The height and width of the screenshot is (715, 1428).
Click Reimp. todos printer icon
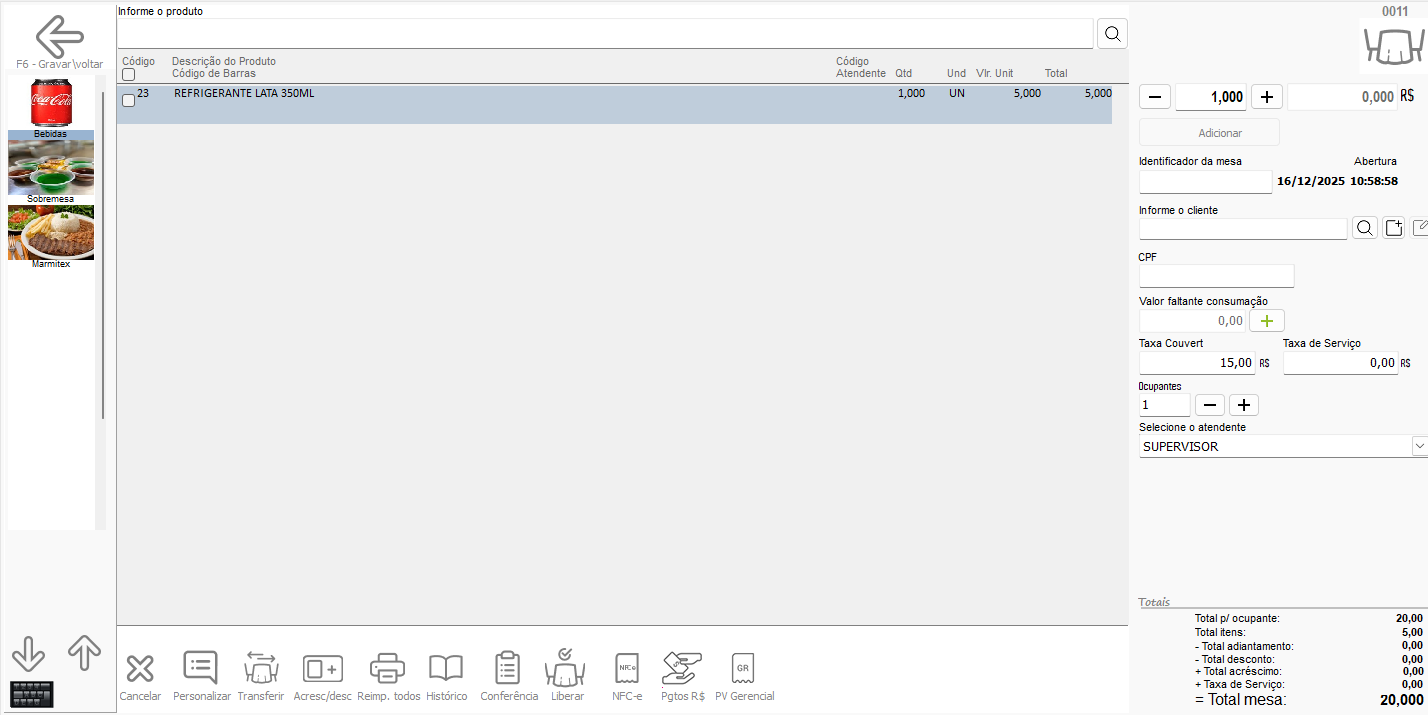(x=387, y=667)
